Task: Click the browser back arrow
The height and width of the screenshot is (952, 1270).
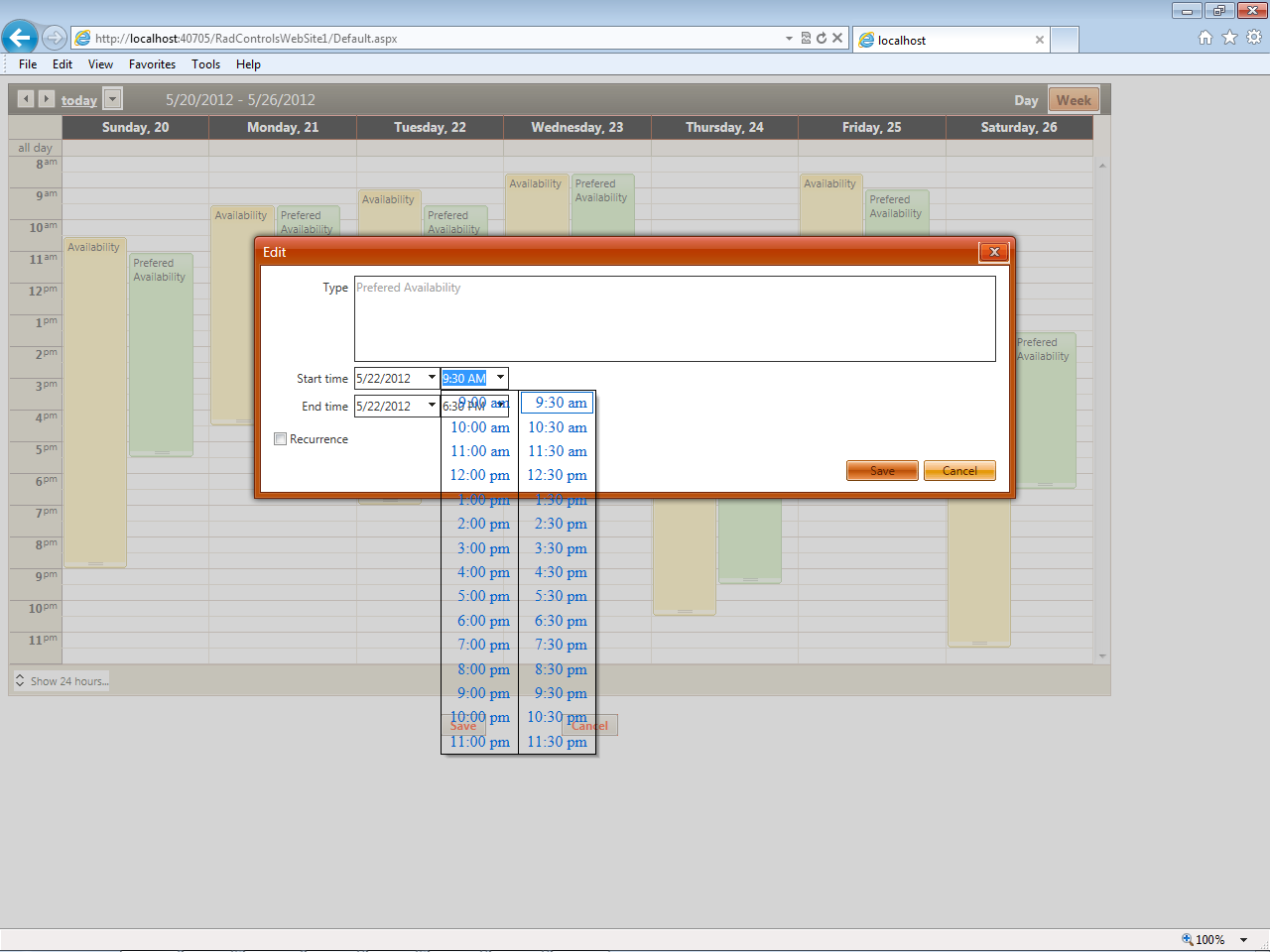Action: click(x=19, y=39)
